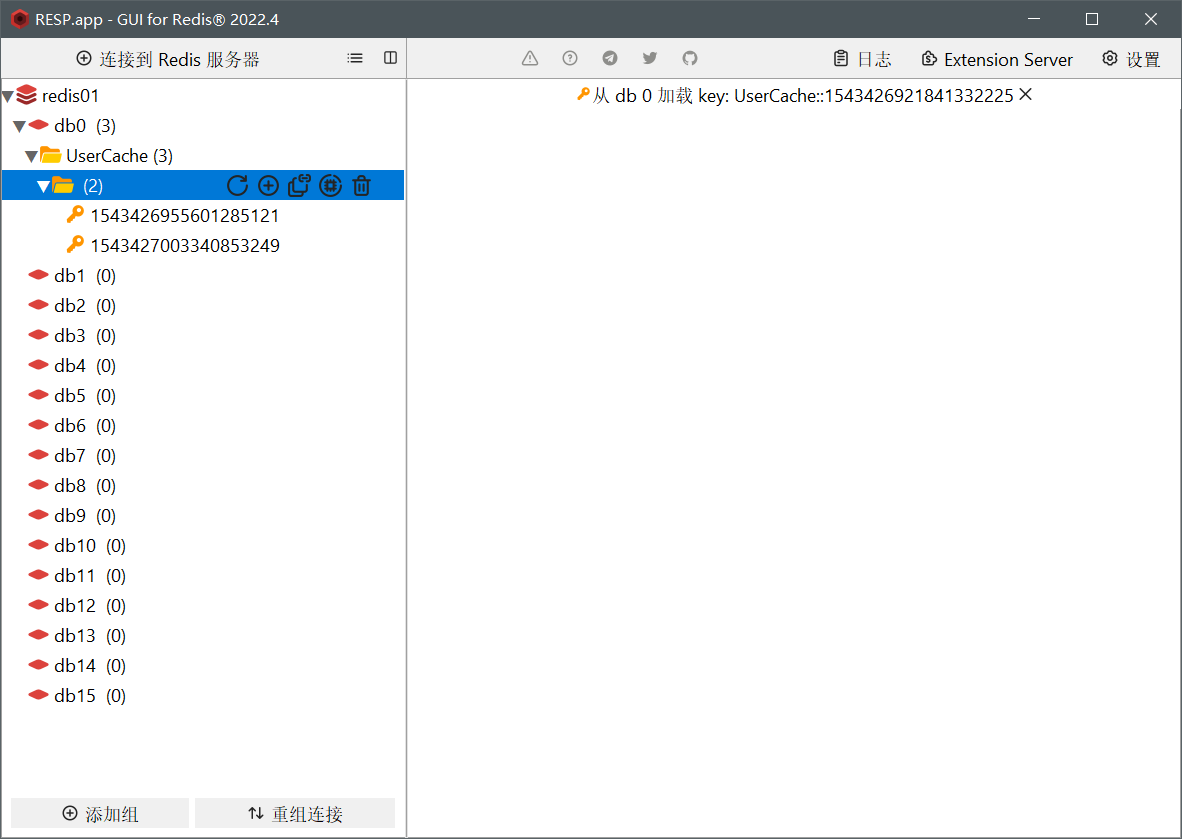Copy the namespace pattern icon

(299, 185)
